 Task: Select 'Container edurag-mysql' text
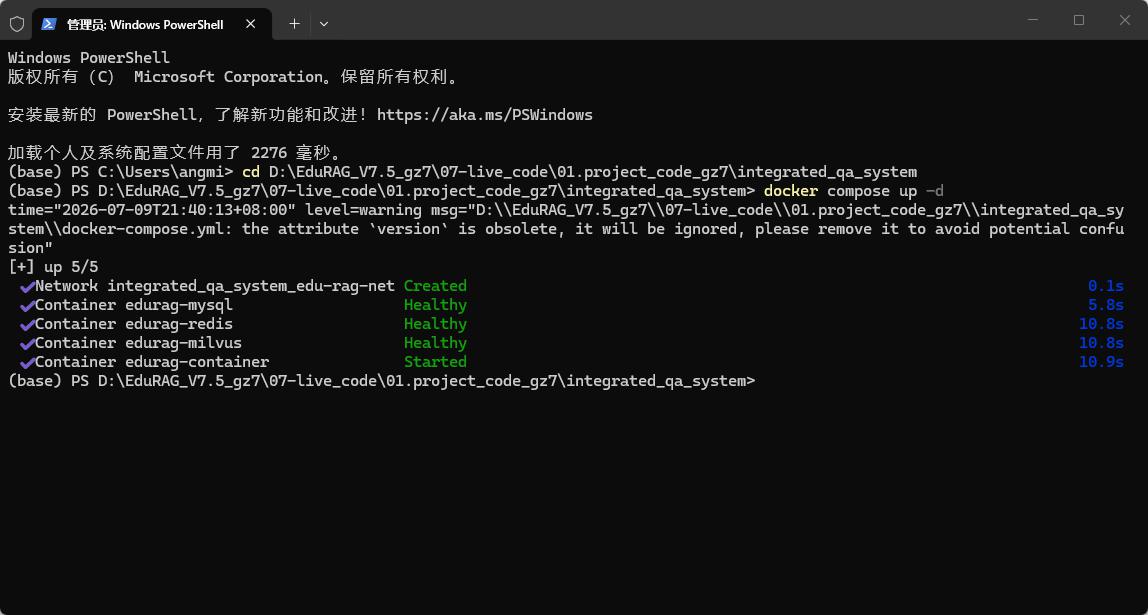[134, 305]
